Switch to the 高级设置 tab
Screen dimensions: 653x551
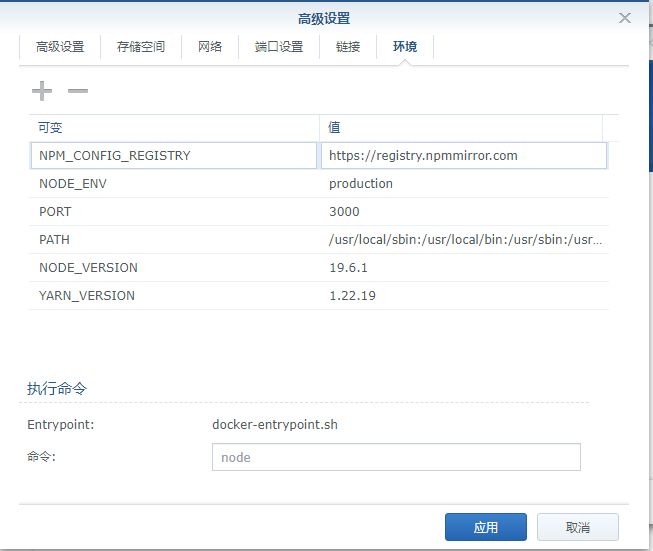pyautogui.click(x=60, y=47)
